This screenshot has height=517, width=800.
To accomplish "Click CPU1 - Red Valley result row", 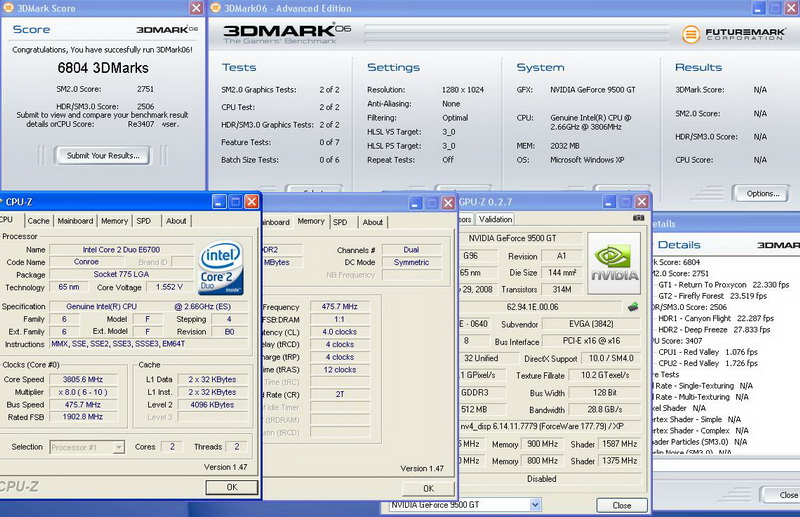I will pyautogui.click(x=708, y=352).
